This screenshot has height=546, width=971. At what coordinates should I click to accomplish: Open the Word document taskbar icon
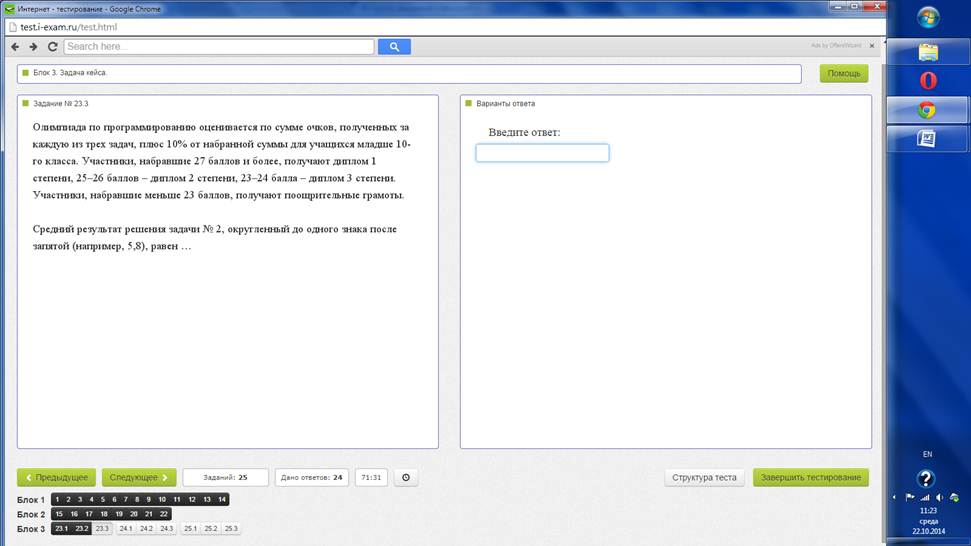coord(926,138)
